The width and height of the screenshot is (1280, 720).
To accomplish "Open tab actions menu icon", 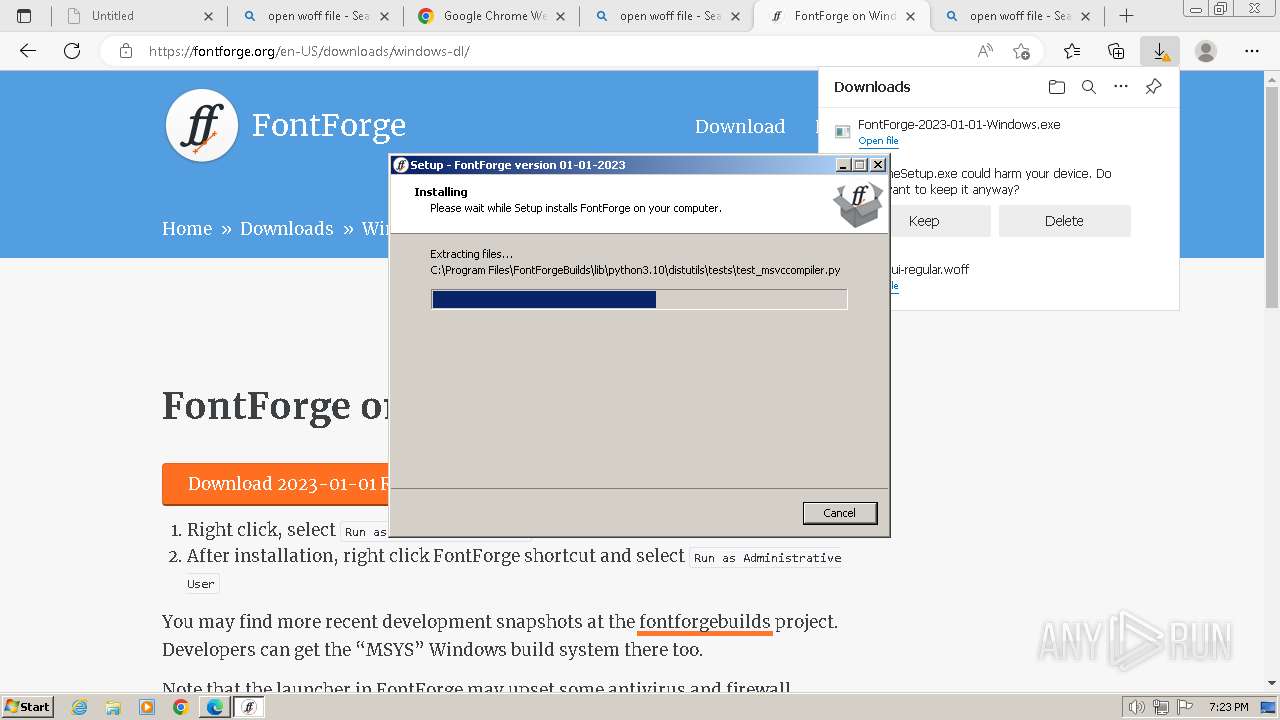I will tap(24, 16).
